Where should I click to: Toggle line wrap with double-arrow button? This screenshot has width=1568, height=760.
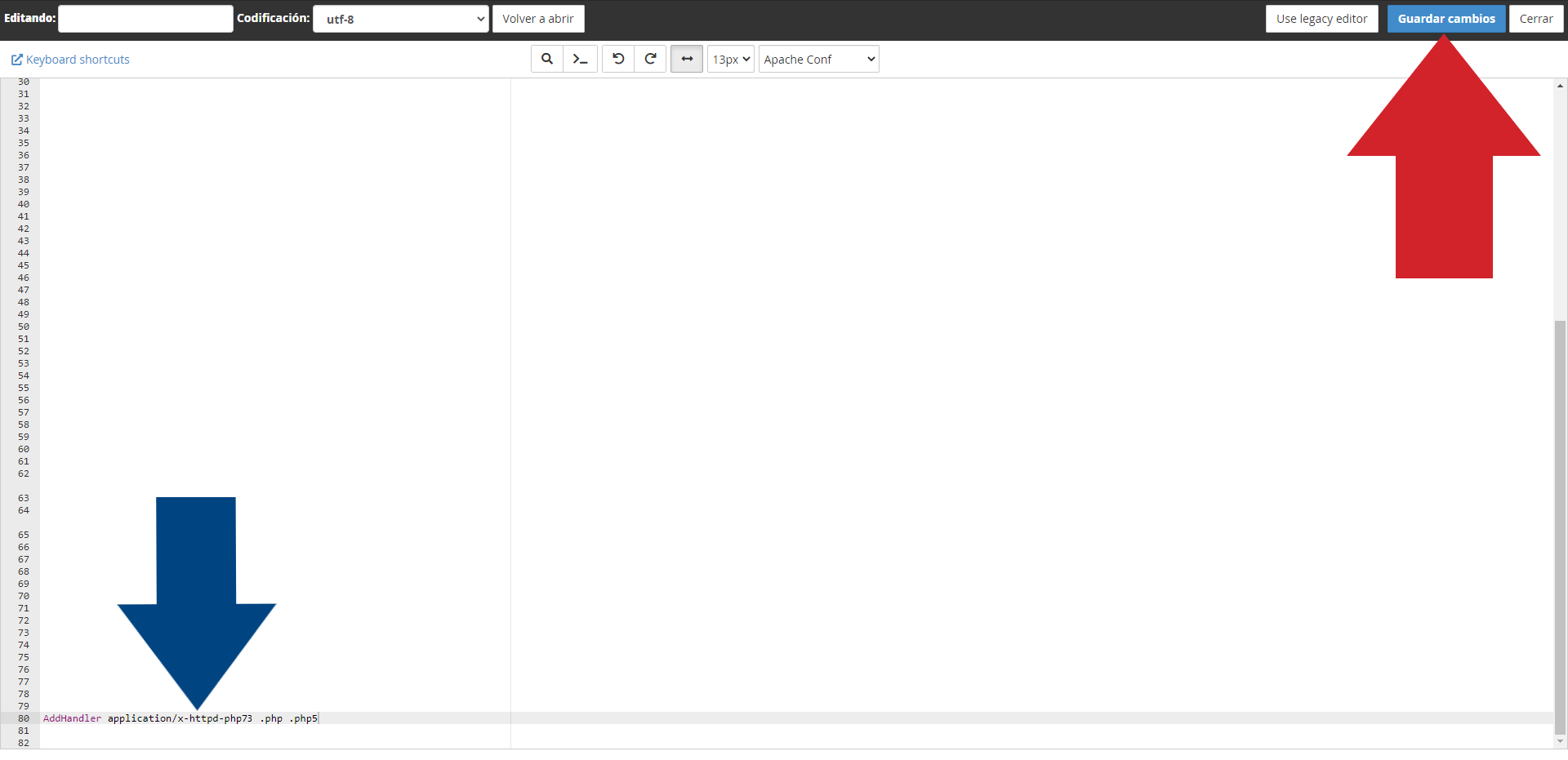click(x=687, y=59)
